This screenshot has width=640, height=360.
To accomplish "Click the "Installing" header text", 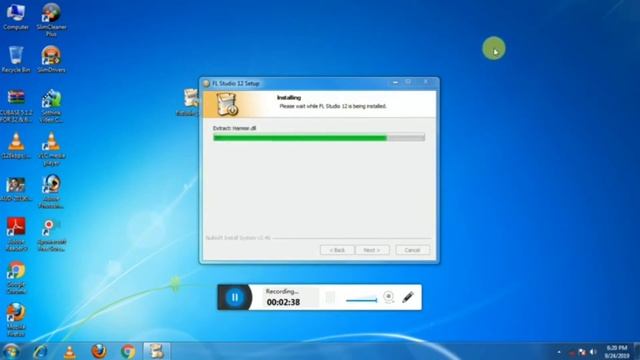I will click(289, 98).
